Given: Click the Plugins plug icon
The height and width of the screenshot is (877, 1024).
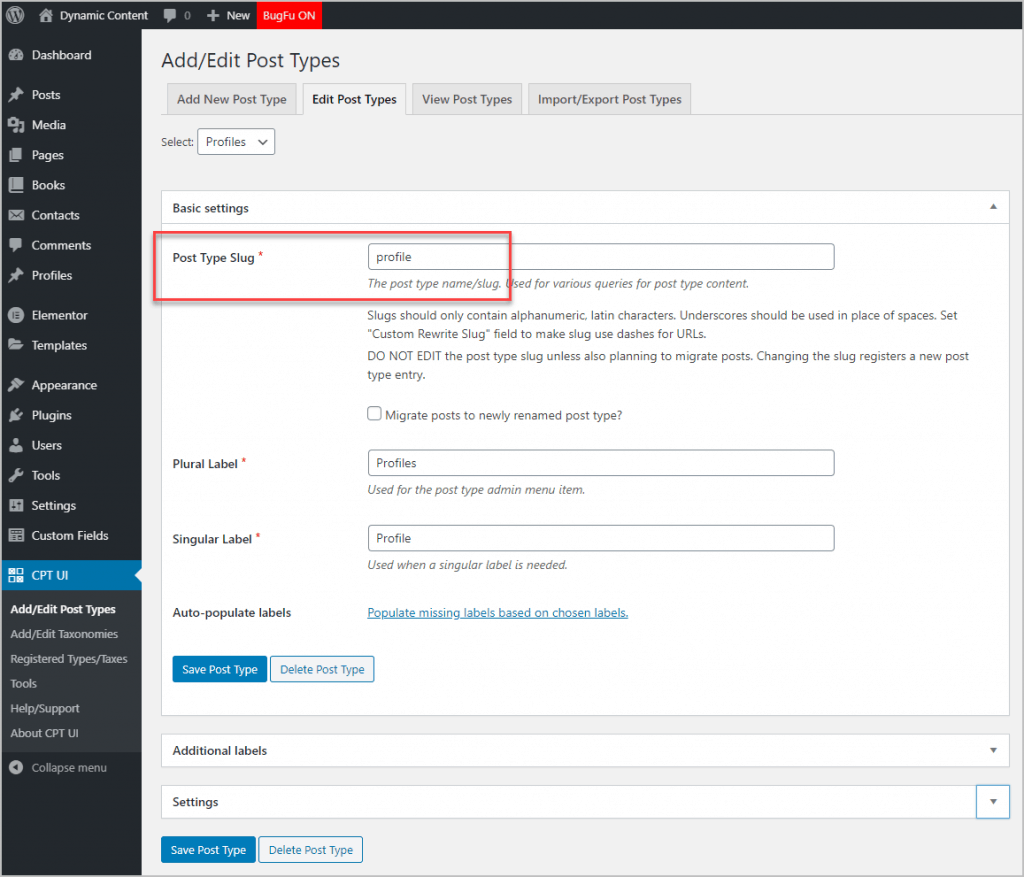Looking at the screenshot, I should 16,415.
